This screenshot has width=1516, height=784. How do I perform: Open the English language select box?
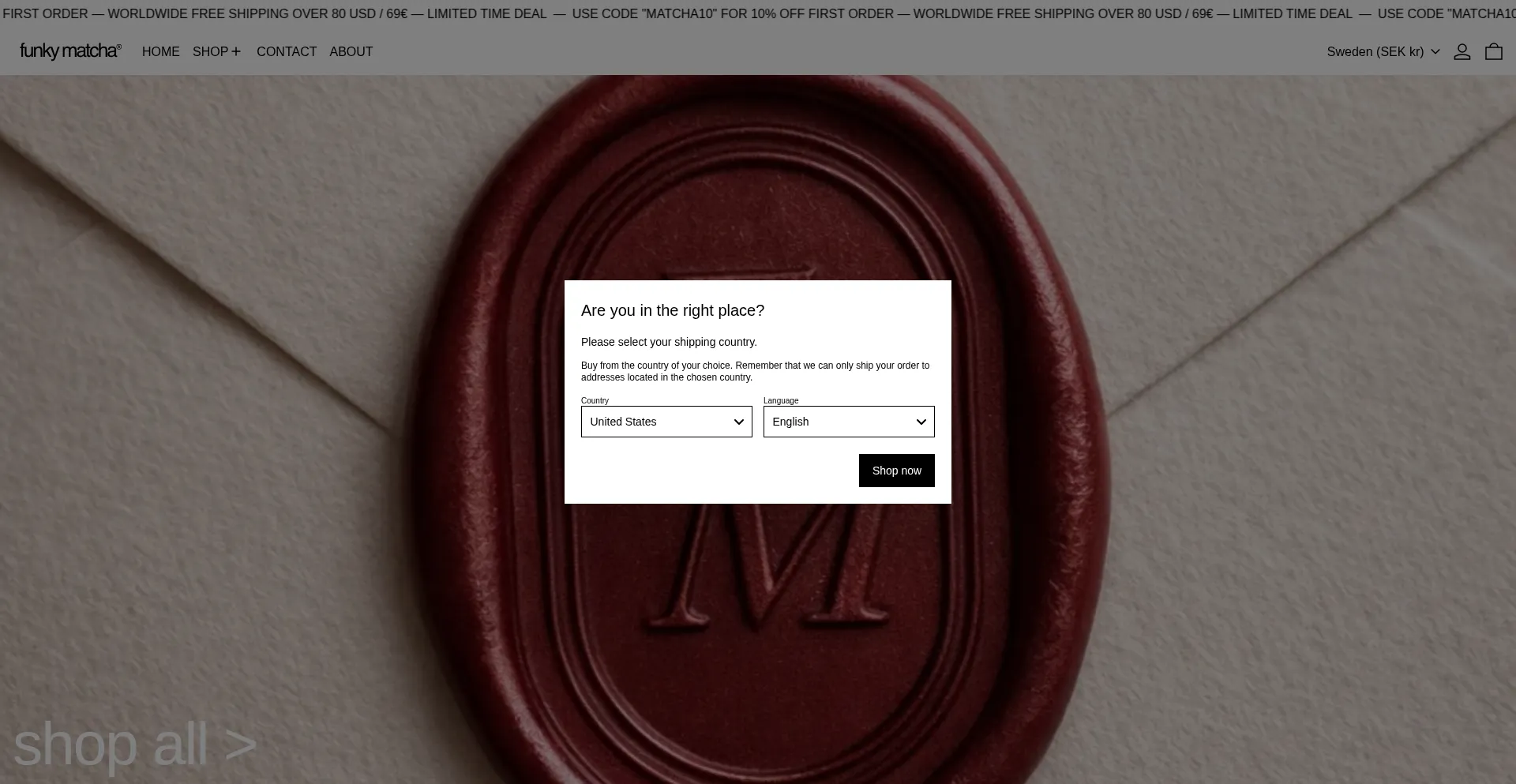pos(849,422)
